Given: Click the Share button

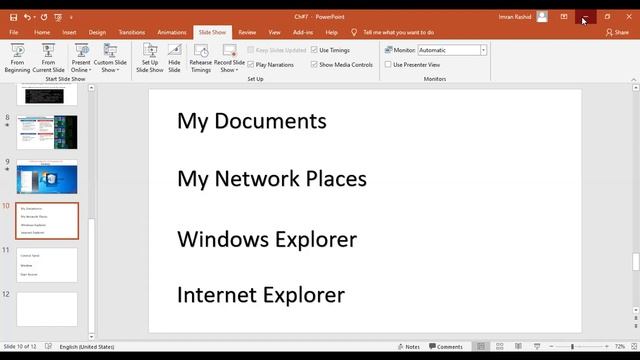Looking at the screenshot, I should pyautogui.click(x=617, y=32).
